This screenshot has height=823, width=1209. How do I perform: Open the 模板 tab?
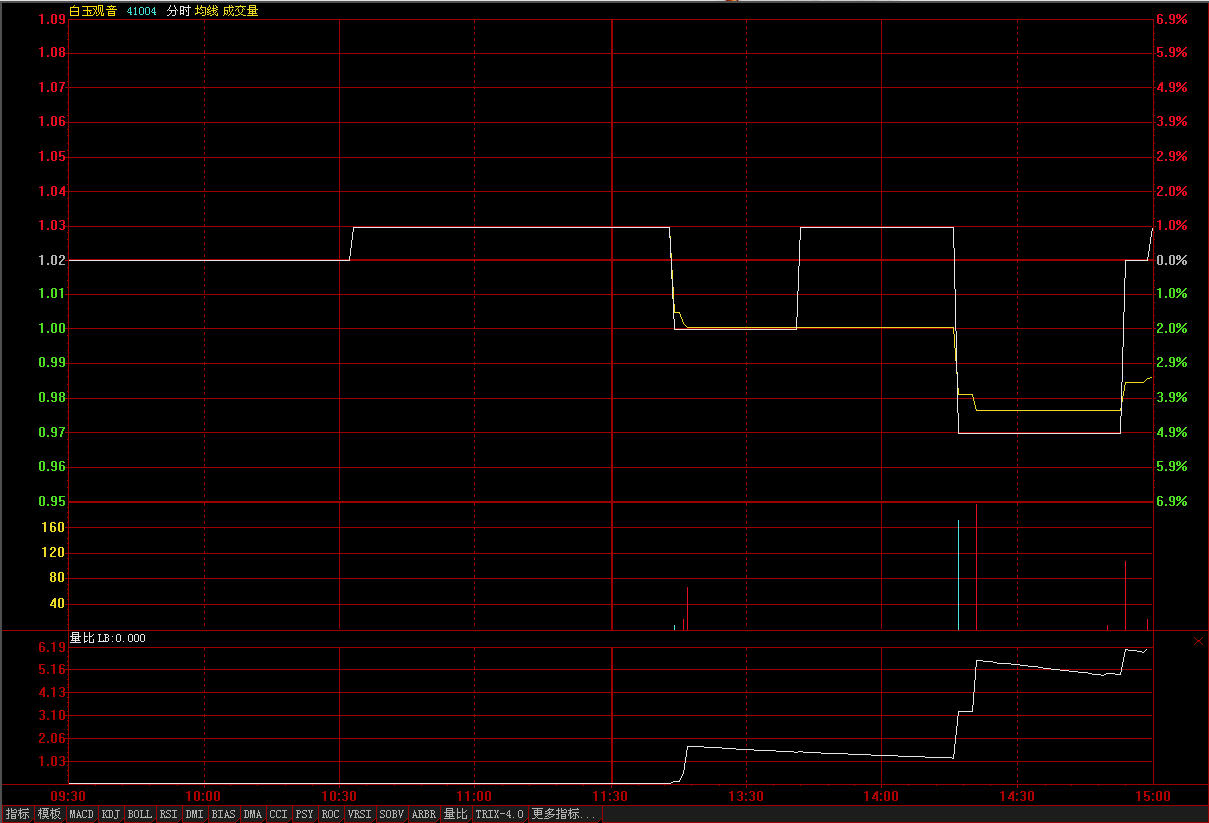point(49,814)
